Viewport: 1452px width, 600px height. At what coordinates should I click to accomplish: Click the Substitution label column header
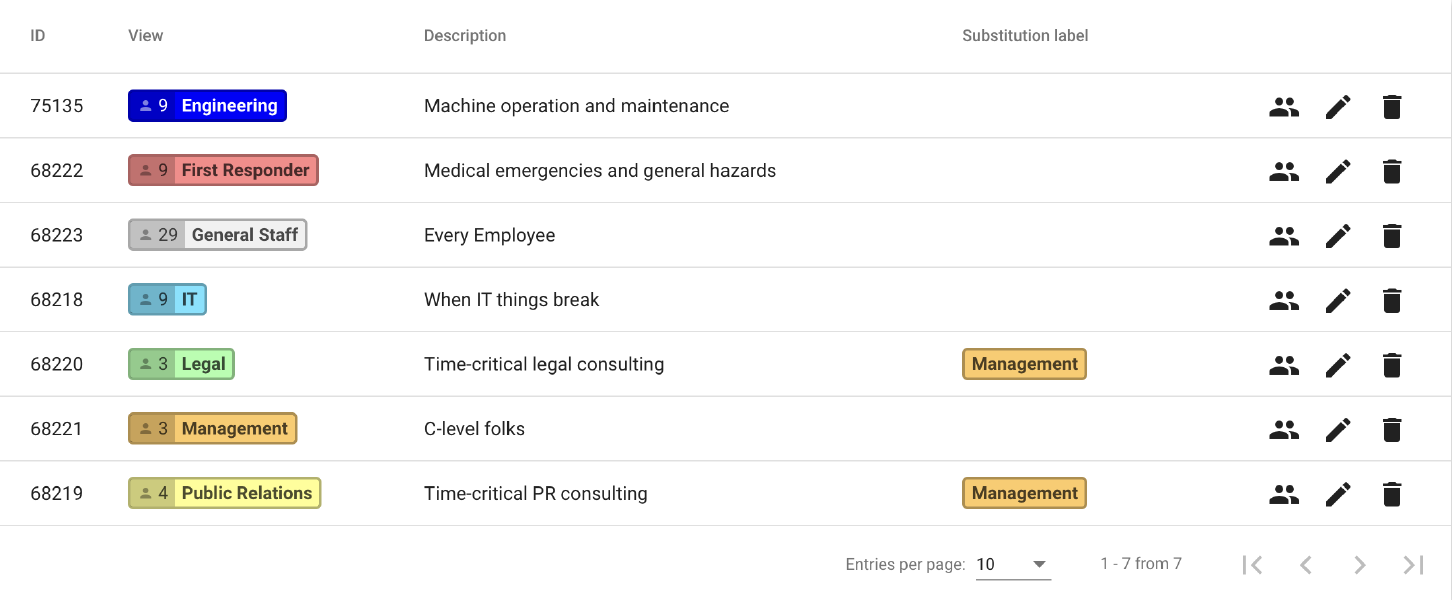[x=1025, y=36]
